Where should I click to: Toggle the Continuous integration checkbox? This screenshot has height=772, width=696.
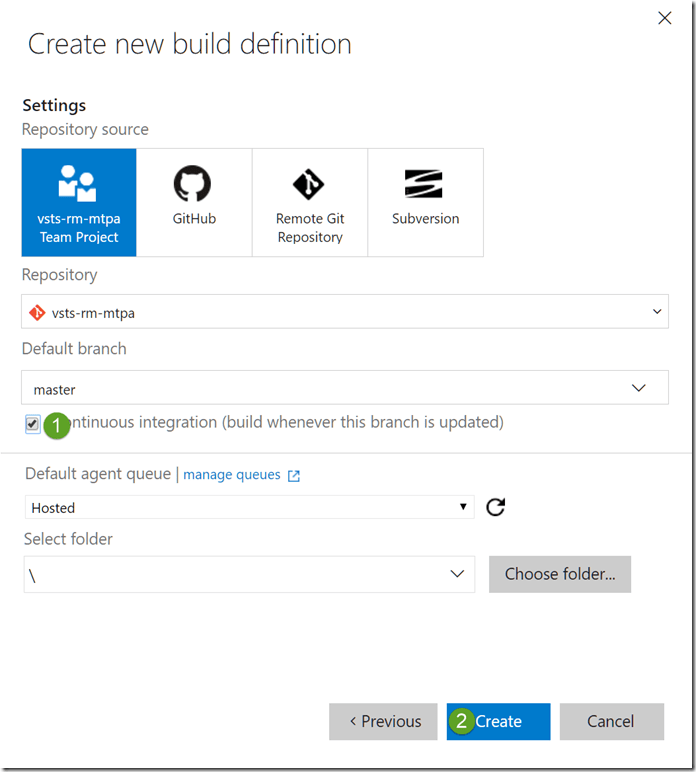pos(33,424)
